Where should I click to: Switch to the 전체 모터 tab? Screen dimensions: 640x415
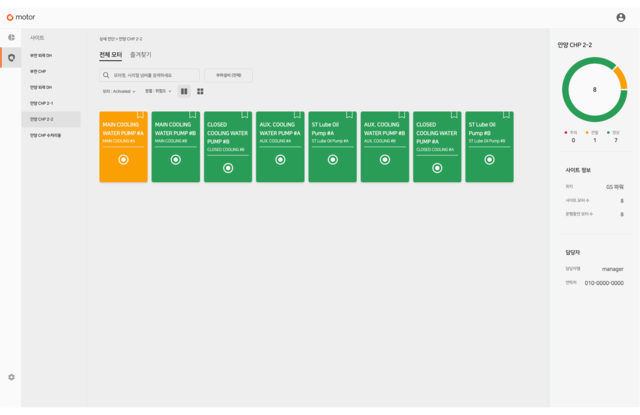(111, 55)
